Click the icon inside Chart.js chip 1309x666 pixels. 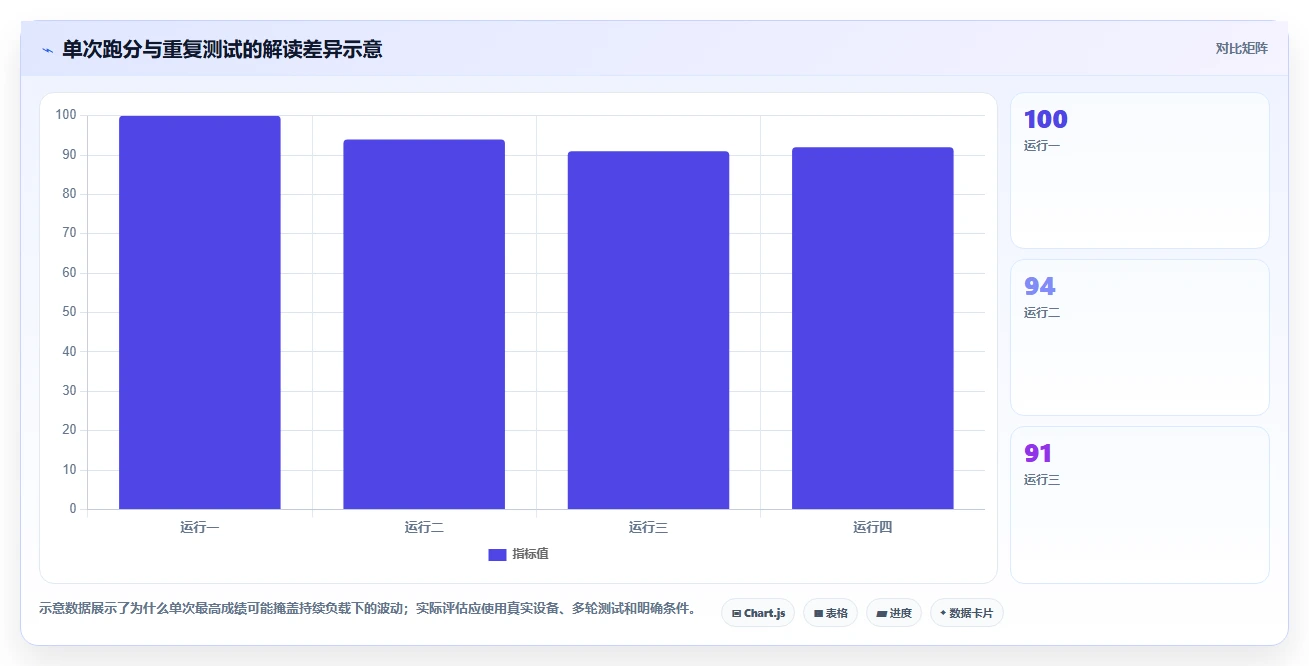click(736, 613)
